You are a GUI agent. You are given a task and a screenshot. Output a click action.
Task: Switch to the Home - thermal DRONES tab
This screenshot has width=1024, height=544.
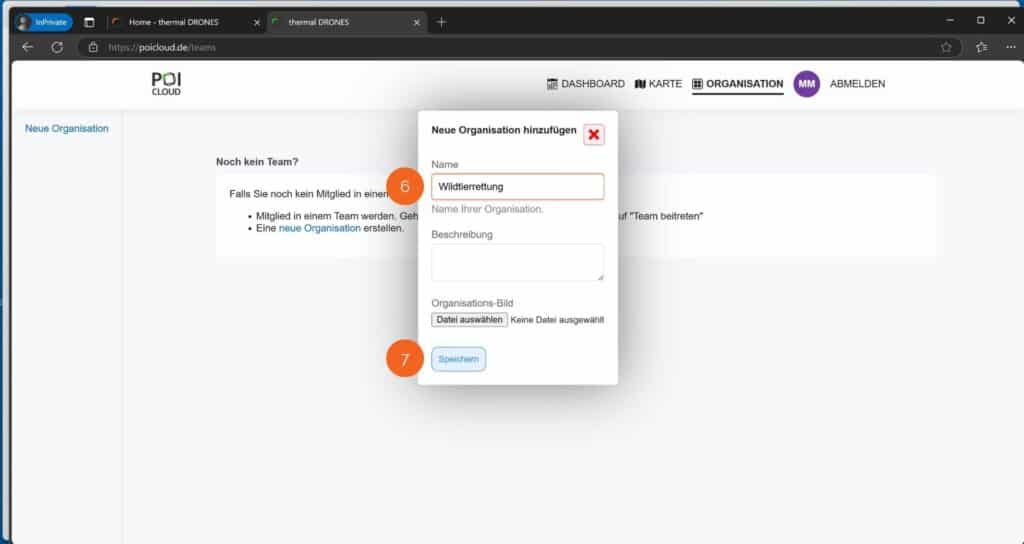[180, 22]
